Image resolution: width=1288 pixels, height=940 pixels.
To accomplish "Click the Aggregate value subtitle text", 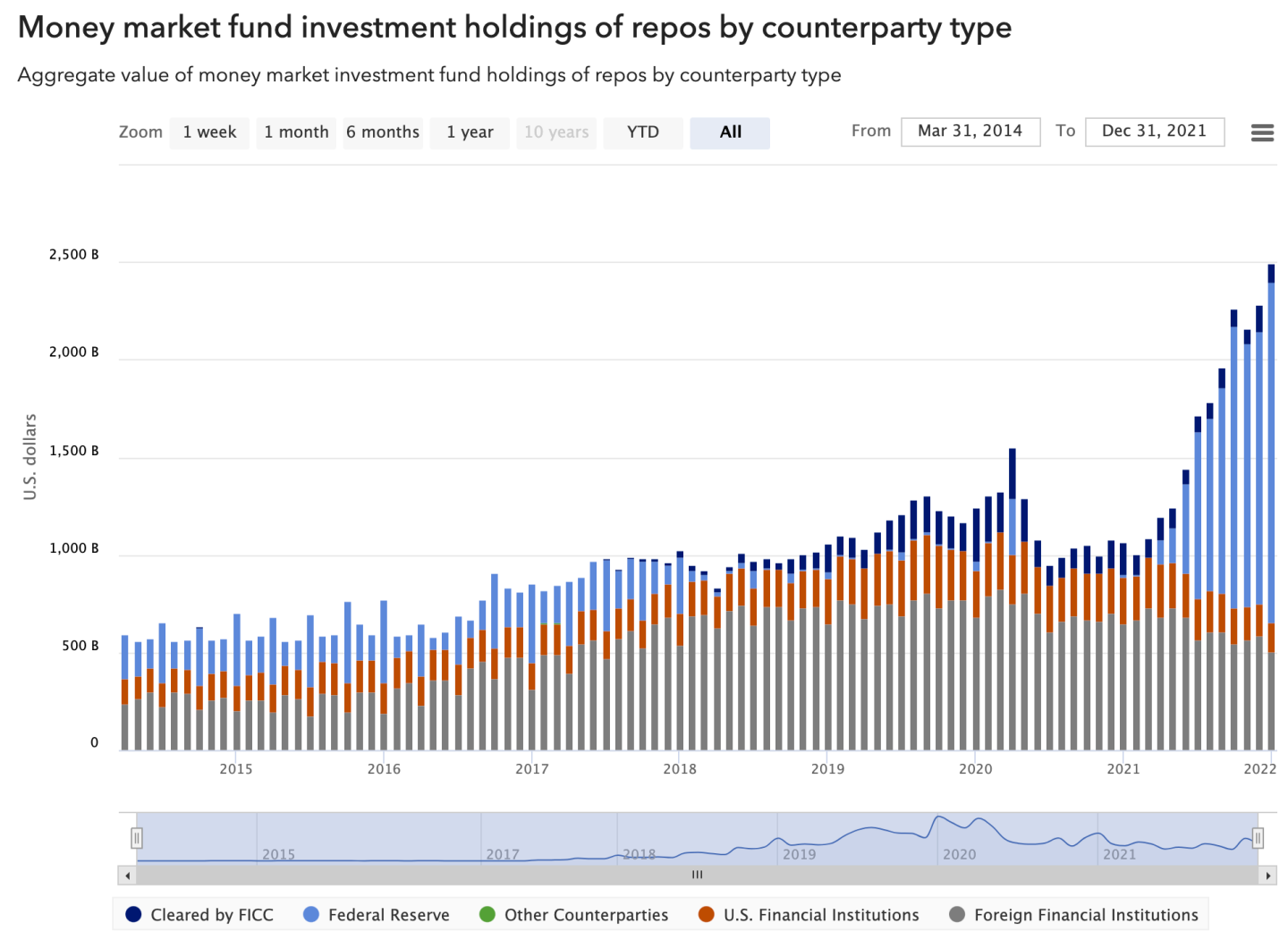I will tap(429, 75).
